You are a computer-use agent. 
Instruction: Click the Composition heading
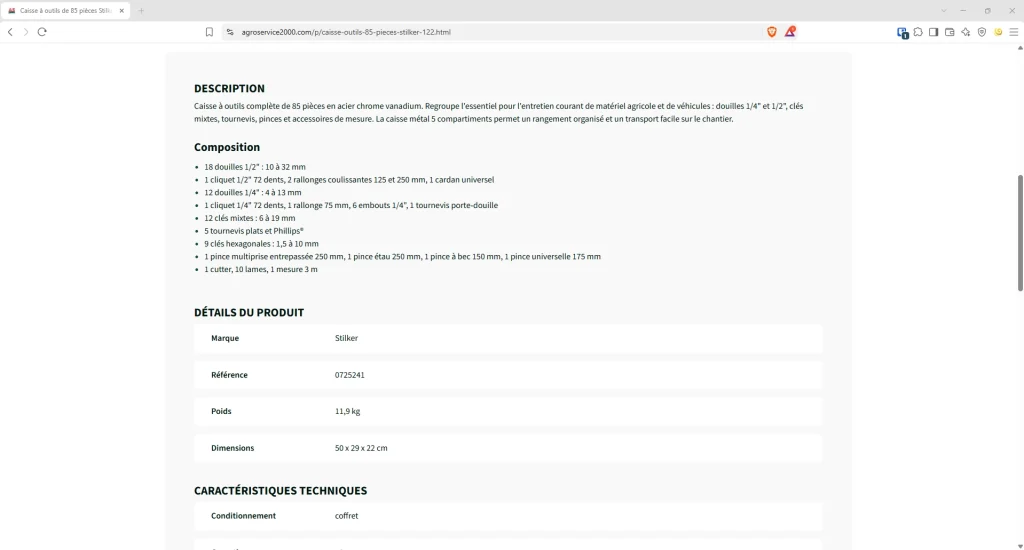tap(227, 147)
